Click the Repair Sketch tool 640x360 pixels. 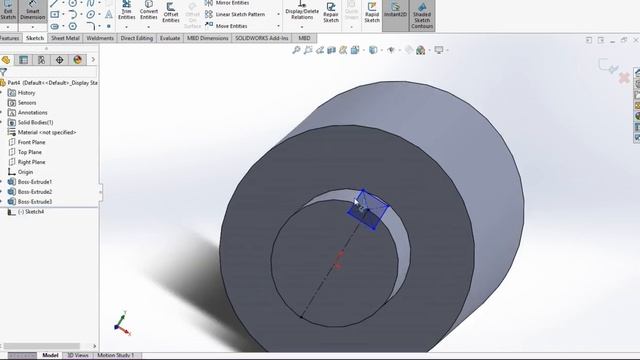(331, 12)
